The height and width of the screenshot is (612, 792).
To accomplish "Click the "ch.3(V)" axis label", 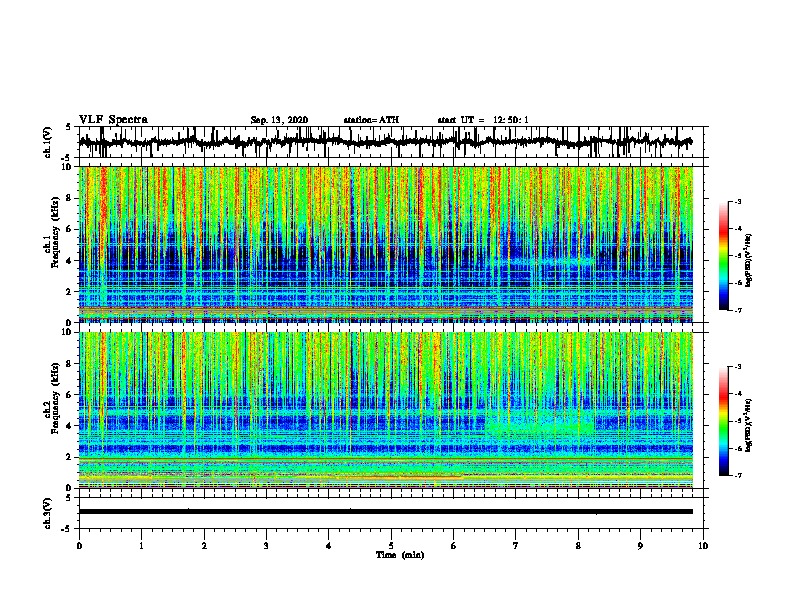I will click(x=48, y=513).
